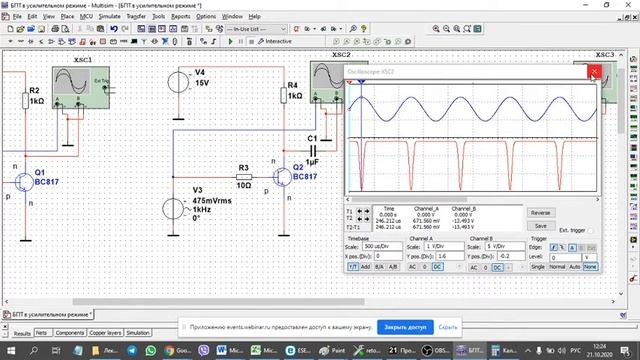Zoom in on the schematic
The width and height of the screenshot is (640, 360).
tap(436, 29)
